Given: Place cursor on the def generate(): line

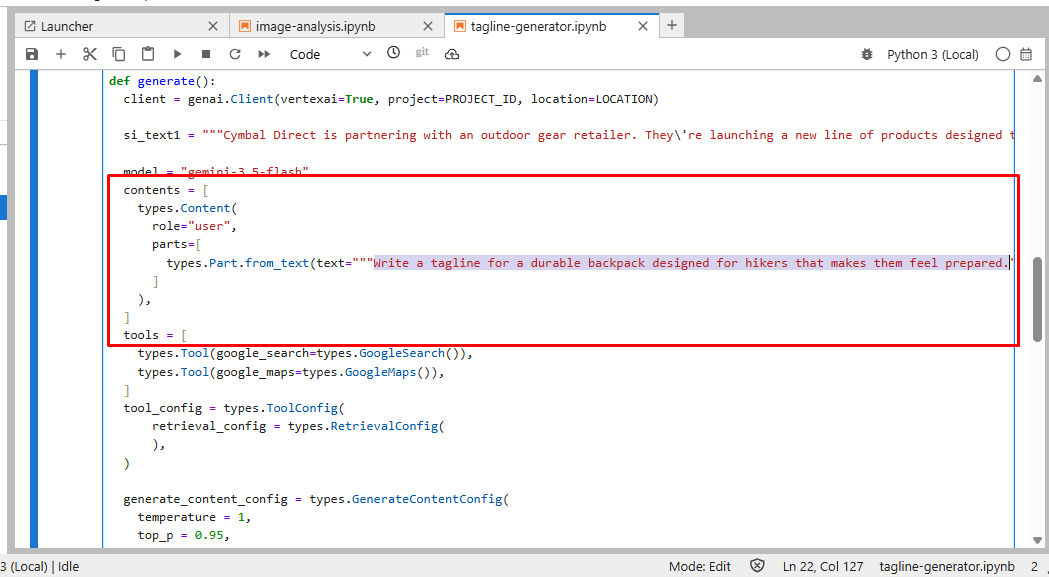Looking at the screenshot, I should point(162,81).
